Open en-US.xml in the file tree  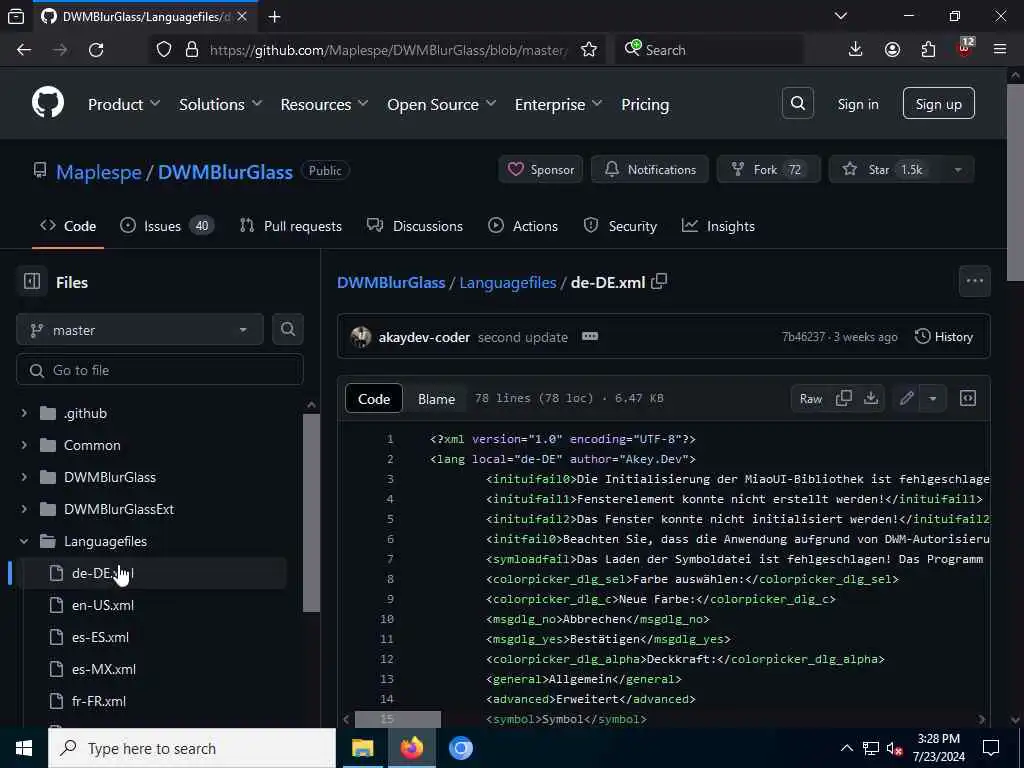point(103,605)
